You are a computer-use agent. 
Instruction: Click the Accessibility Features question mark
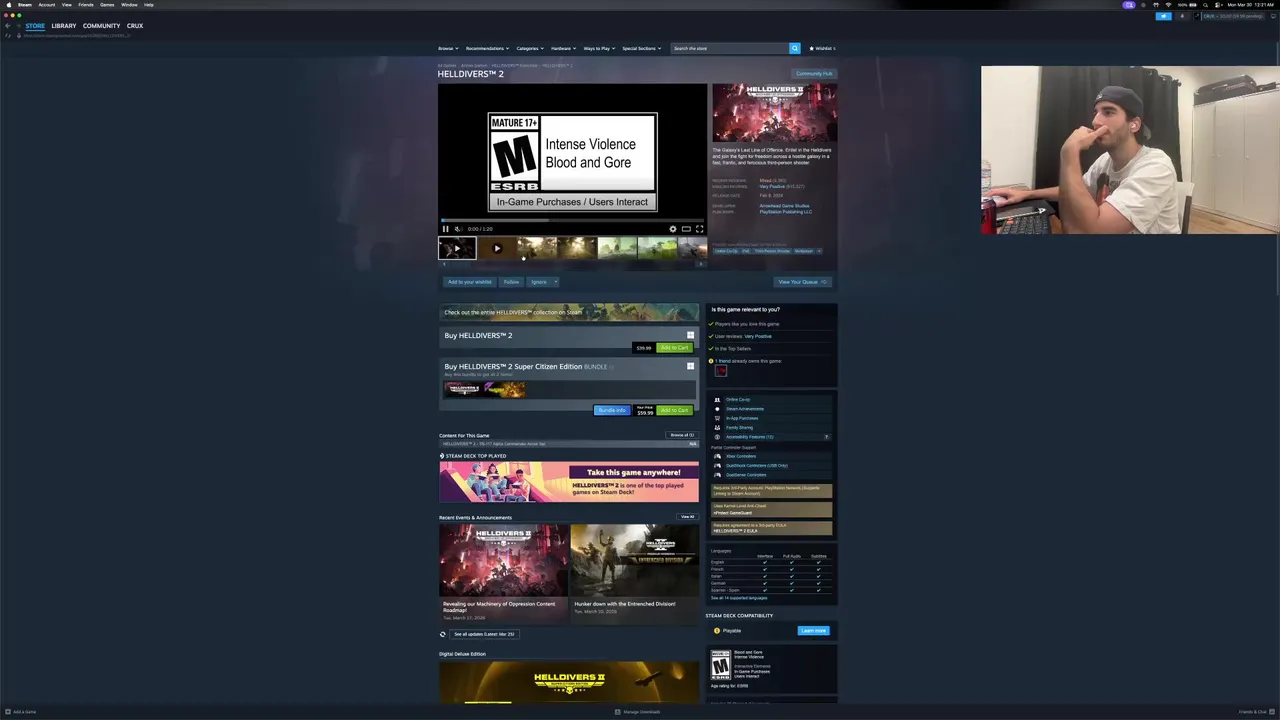[826, 437]
